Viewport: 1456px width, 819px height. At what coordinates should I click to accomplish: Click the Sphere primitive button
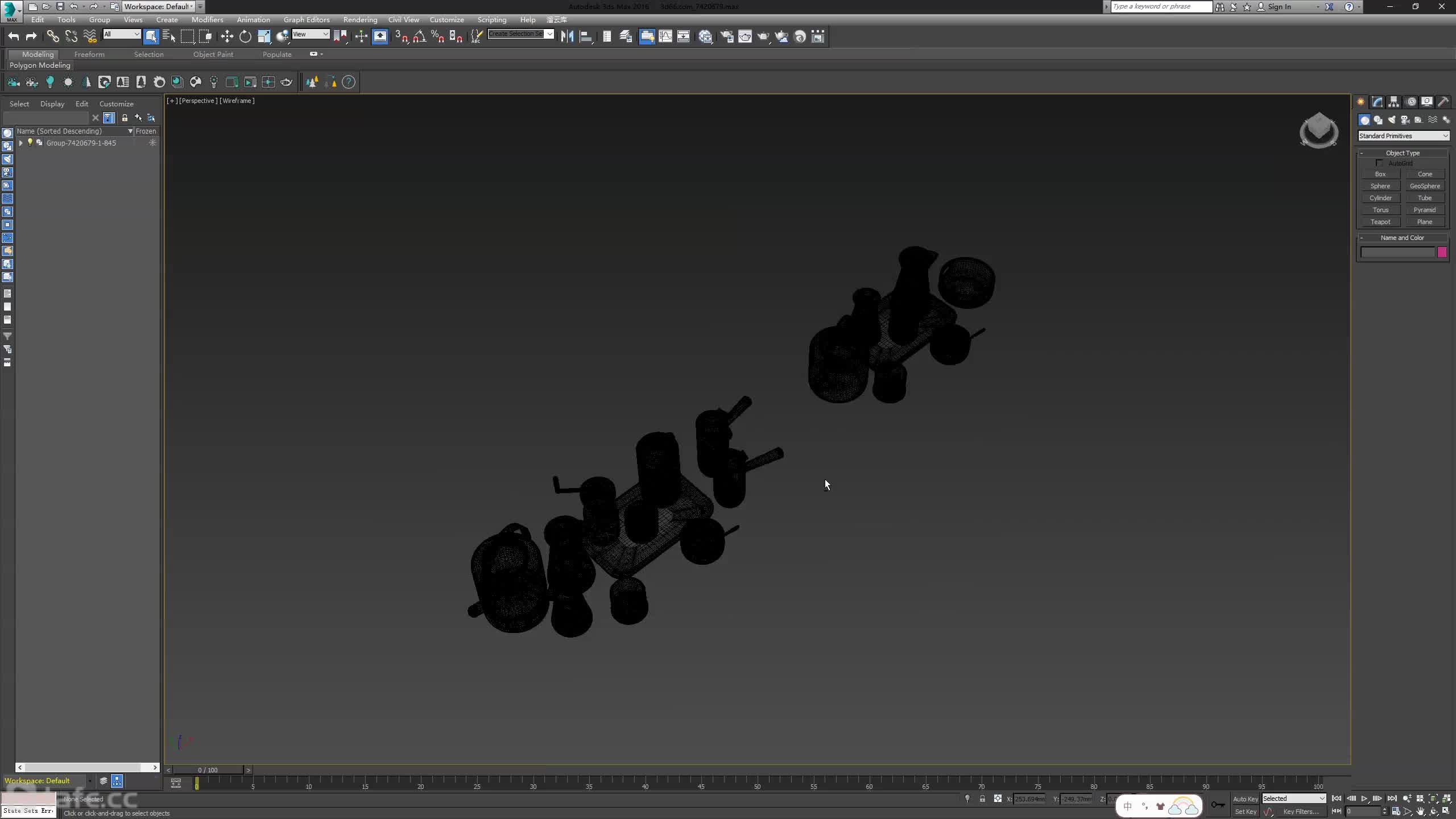tap(1380, 186)
